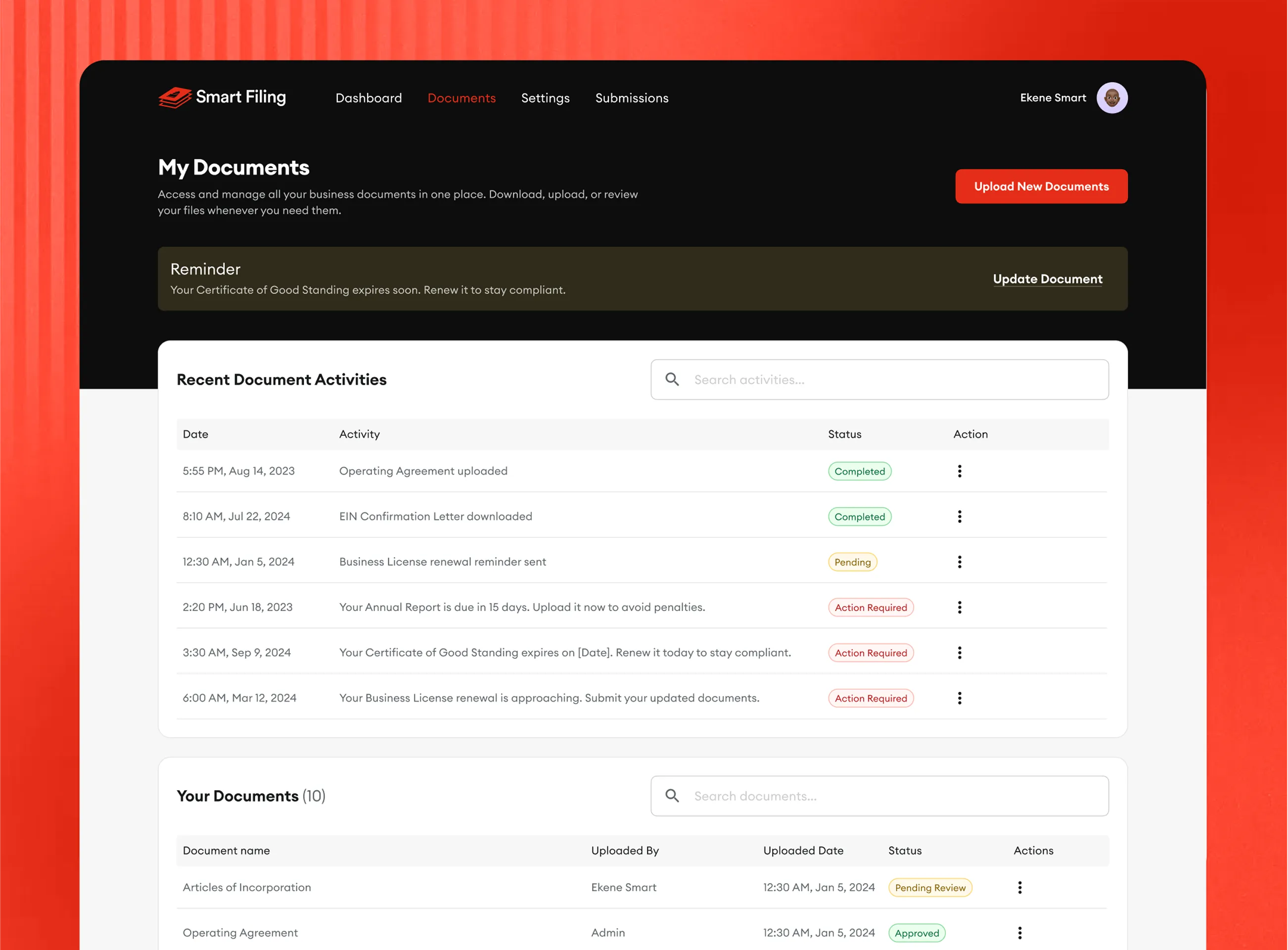
Task: Go to the Dashboard nav item
Action: point(368,98)
